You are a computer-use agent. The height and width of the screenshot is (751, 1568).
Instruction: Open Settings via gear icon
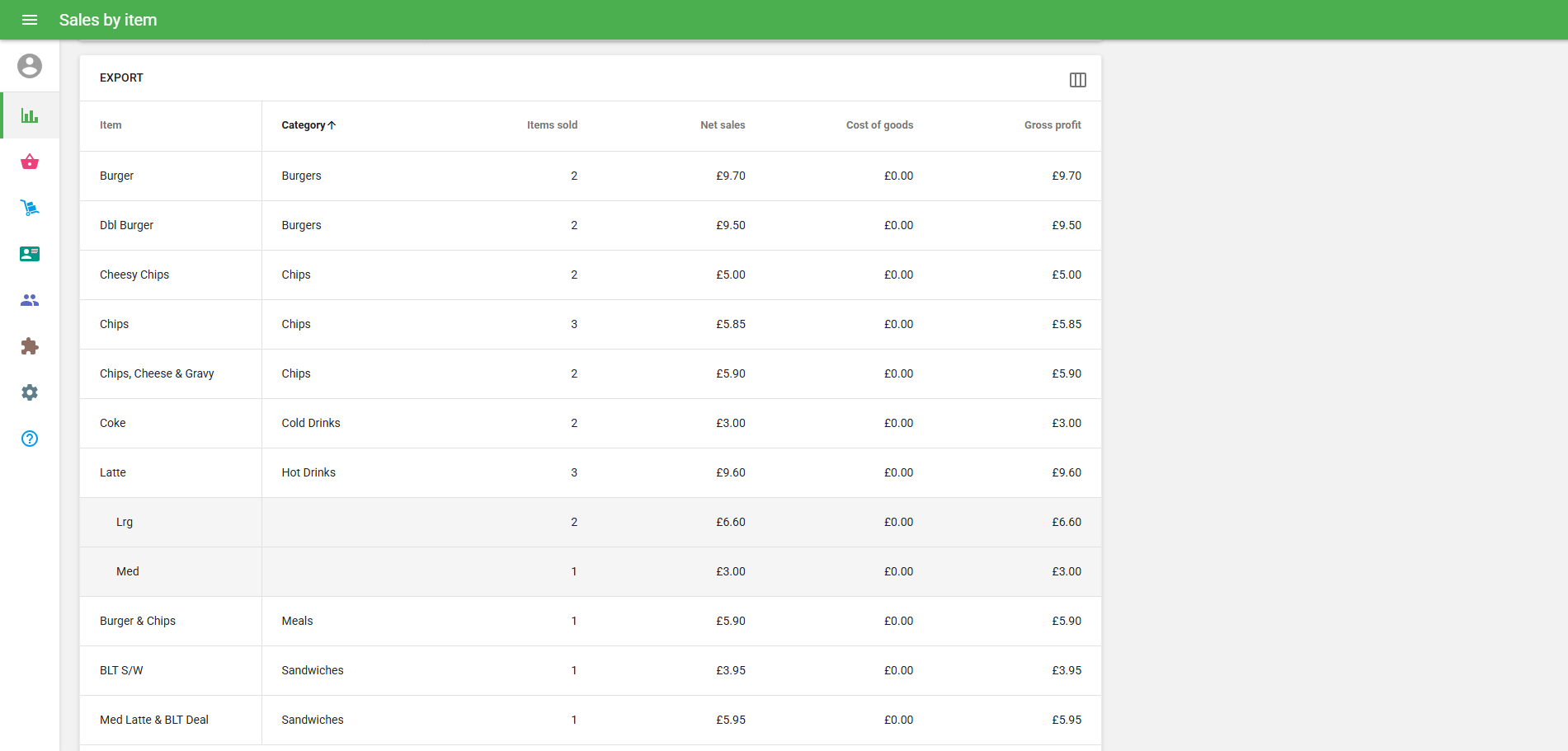pos(30,392)
